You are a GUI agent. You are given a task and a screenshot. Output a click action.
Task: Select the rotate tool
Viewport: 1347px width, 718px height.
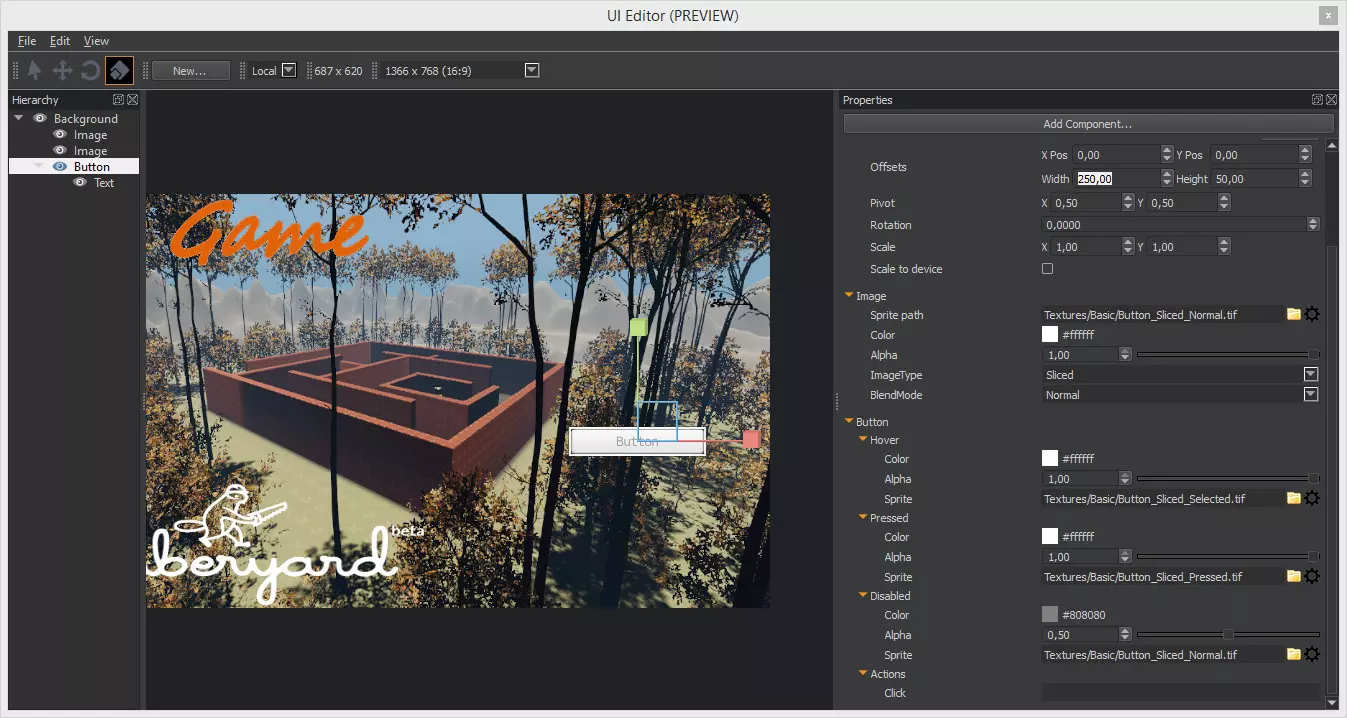coord(90,71)
